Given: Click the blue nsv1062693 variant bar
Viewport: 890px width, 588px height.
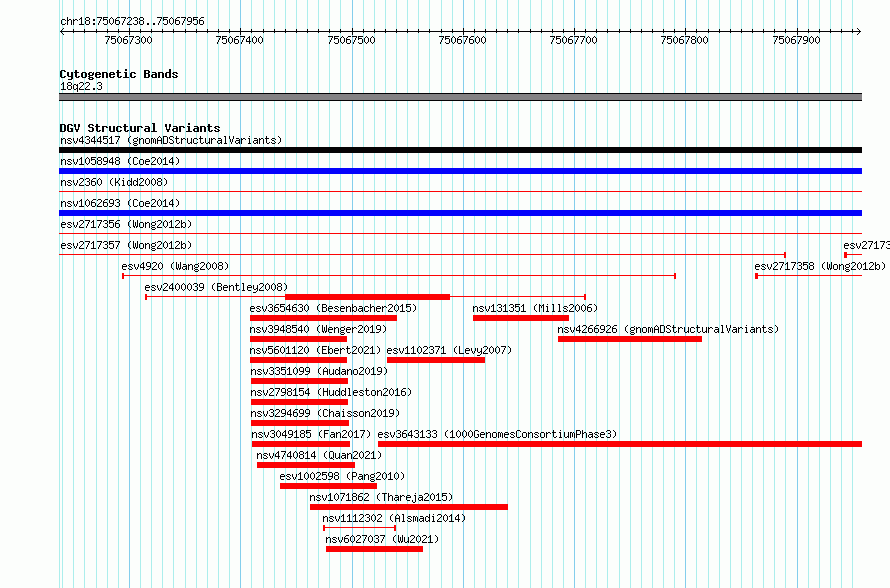Looking at the screenshot, I should (460, 213).
